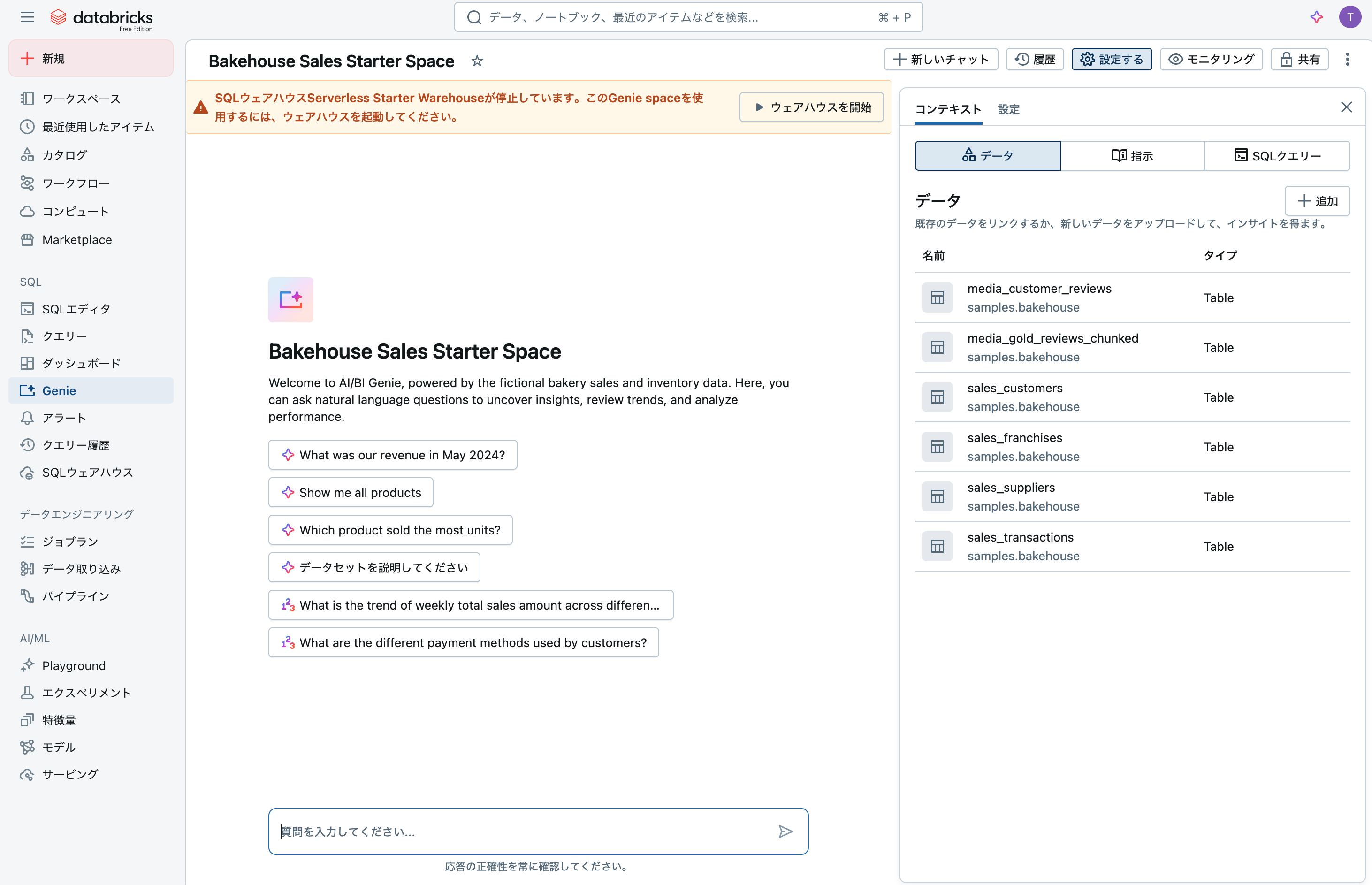Open アラート in the sidebar

[91, 418]
